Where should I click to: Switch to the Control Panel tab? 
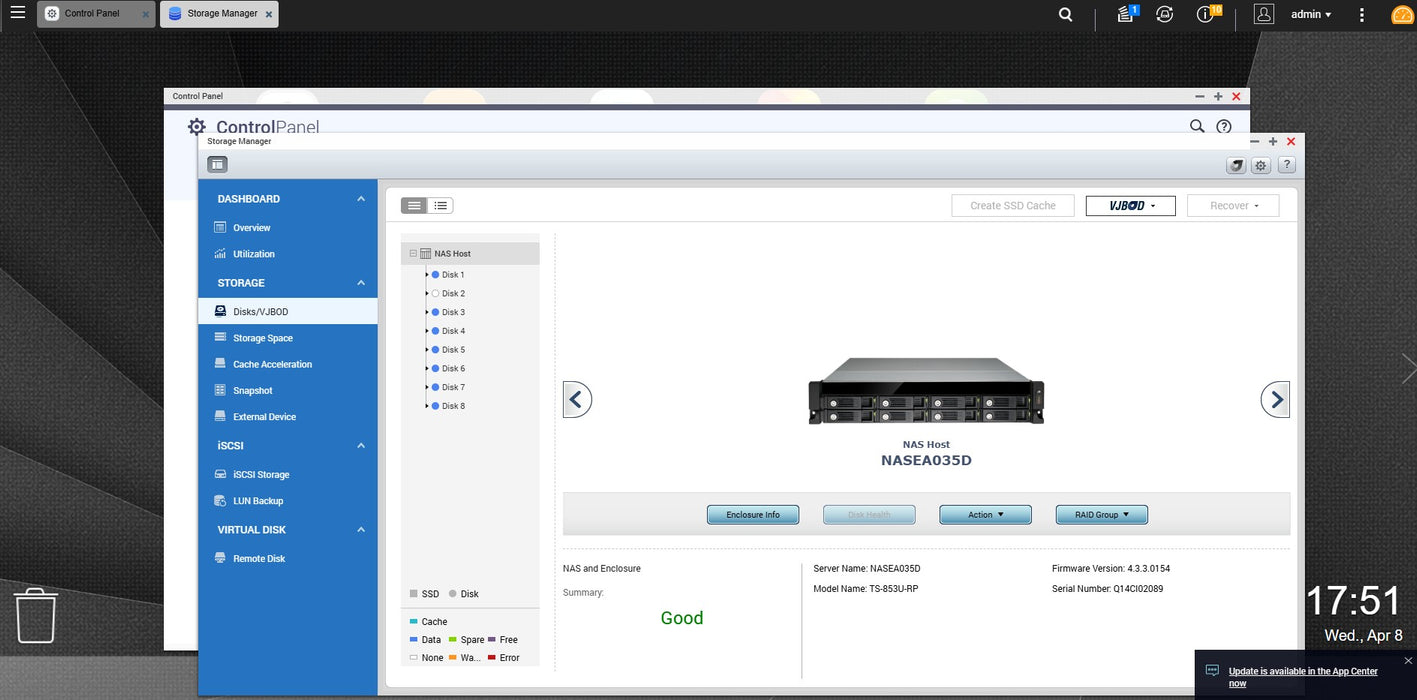pos(94,14)
